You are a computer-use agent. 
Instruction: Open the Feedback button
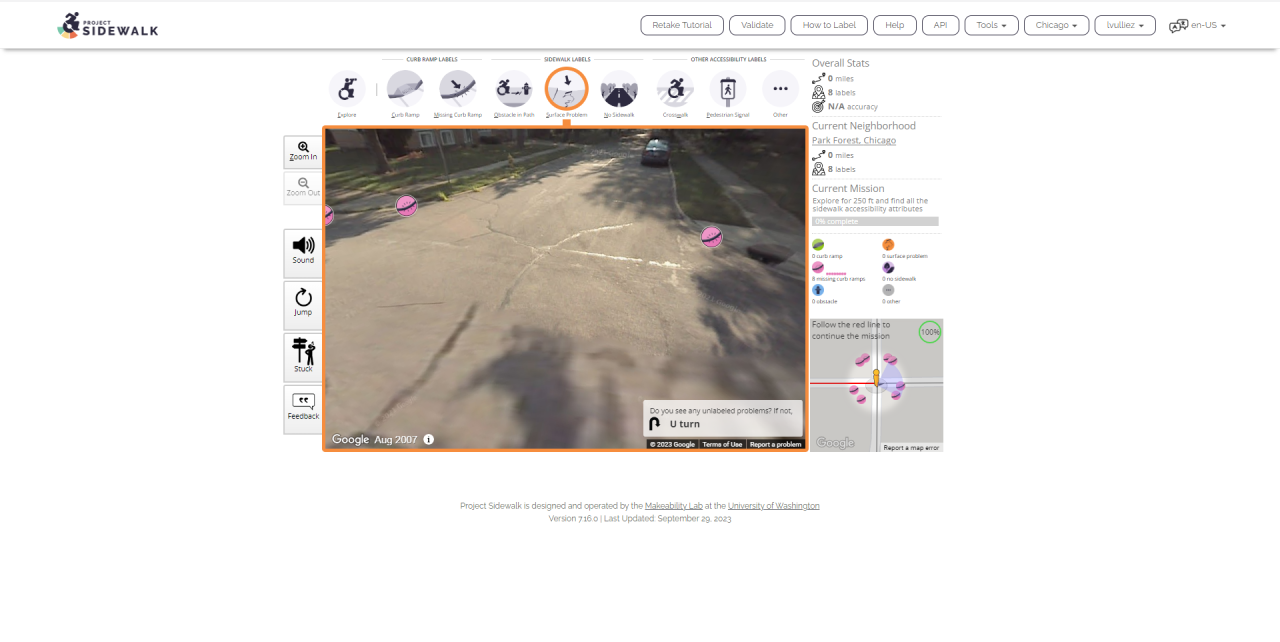tap(303, 409)
